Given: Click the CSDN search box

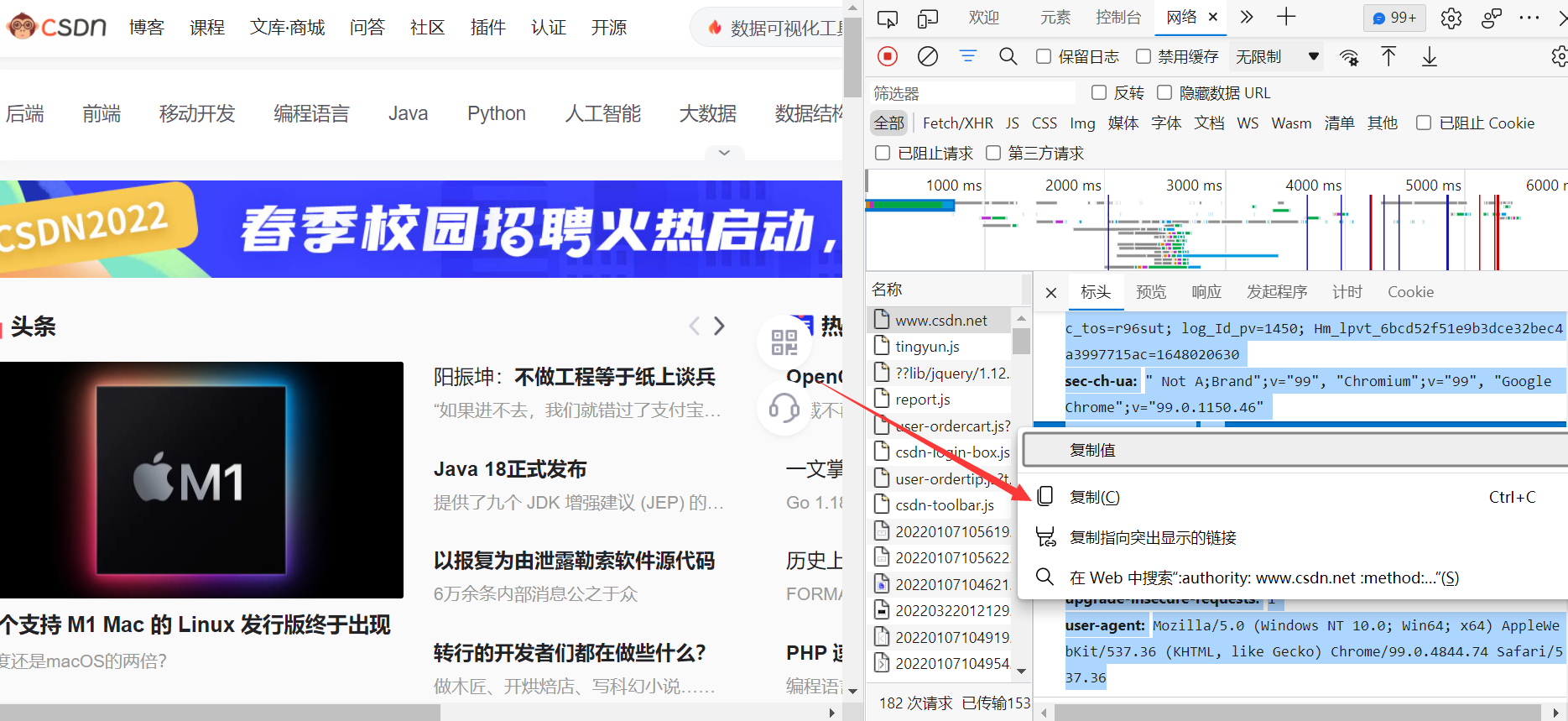Looking at the screenshot, I should pos(767,28).
